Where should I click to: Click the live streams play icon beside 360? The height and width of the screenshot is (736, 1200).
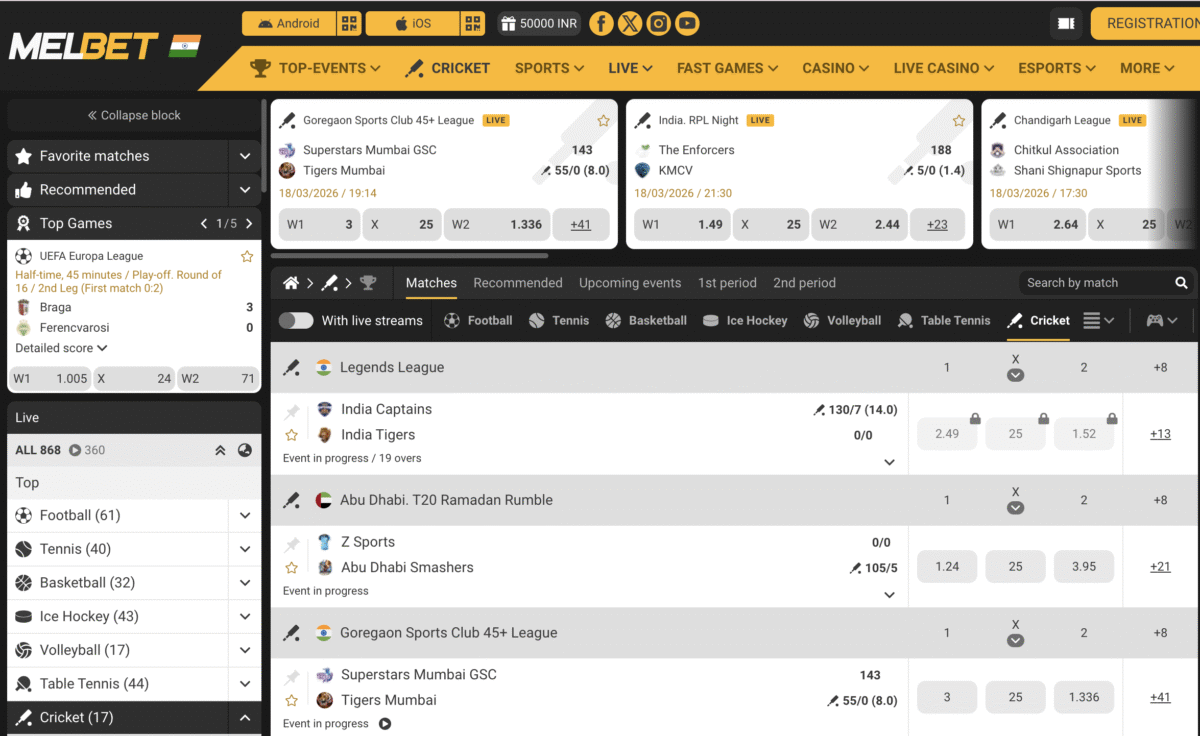point(75,450)
